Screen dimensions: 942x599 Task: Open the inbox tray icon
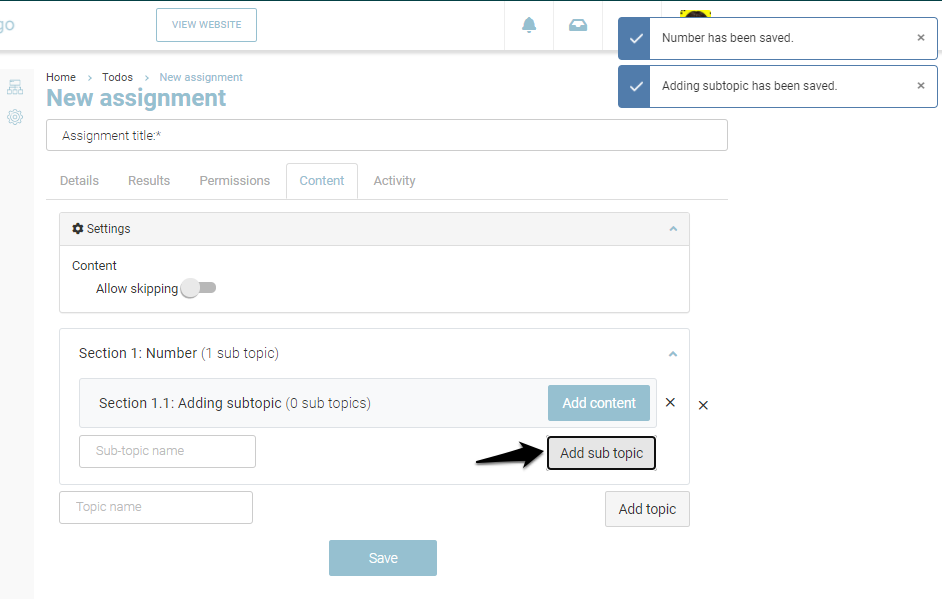click(578, 25)
